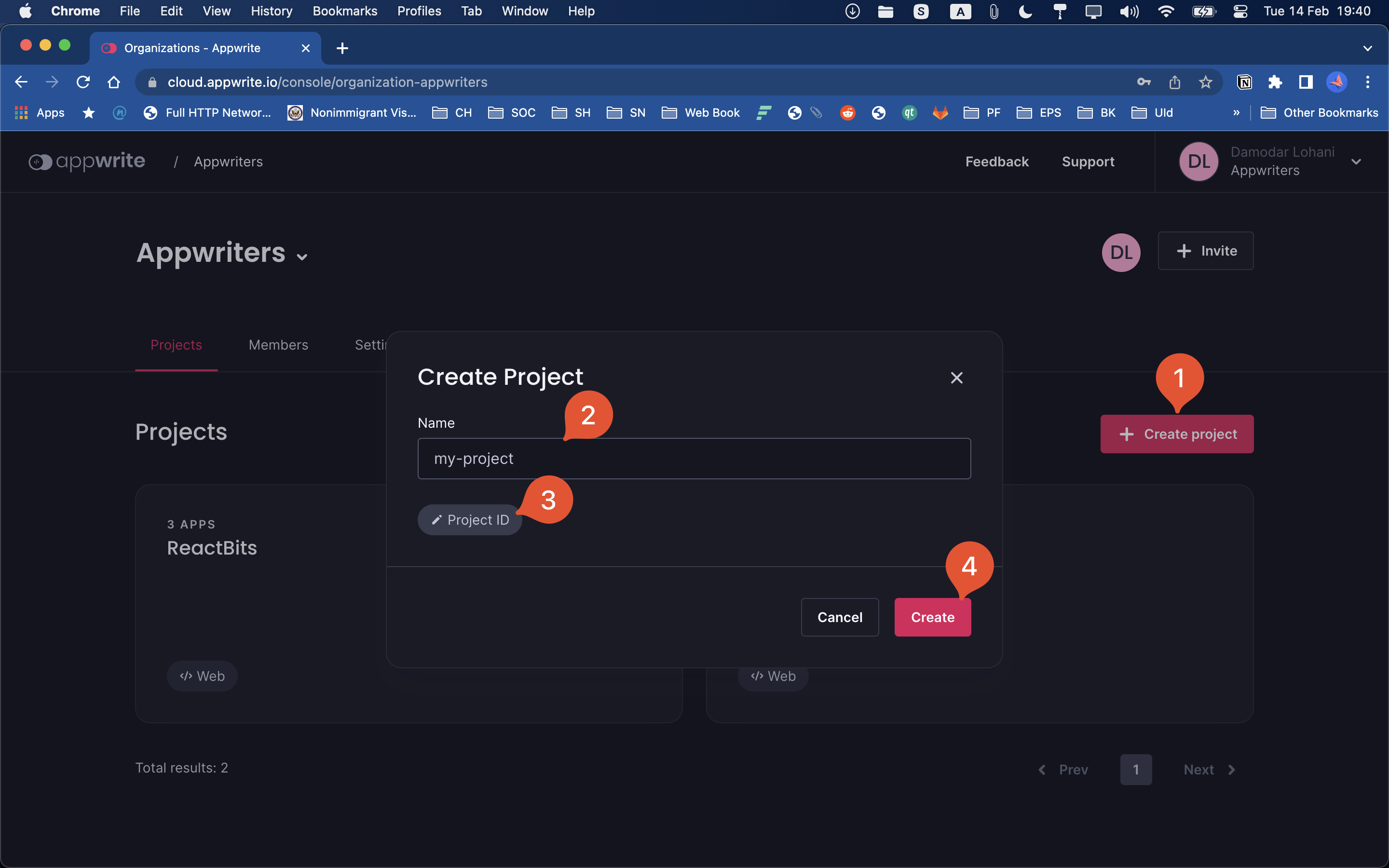Close the Create Project dialog with X
This screenshot has height=868, width=1389.
(956, 378)
